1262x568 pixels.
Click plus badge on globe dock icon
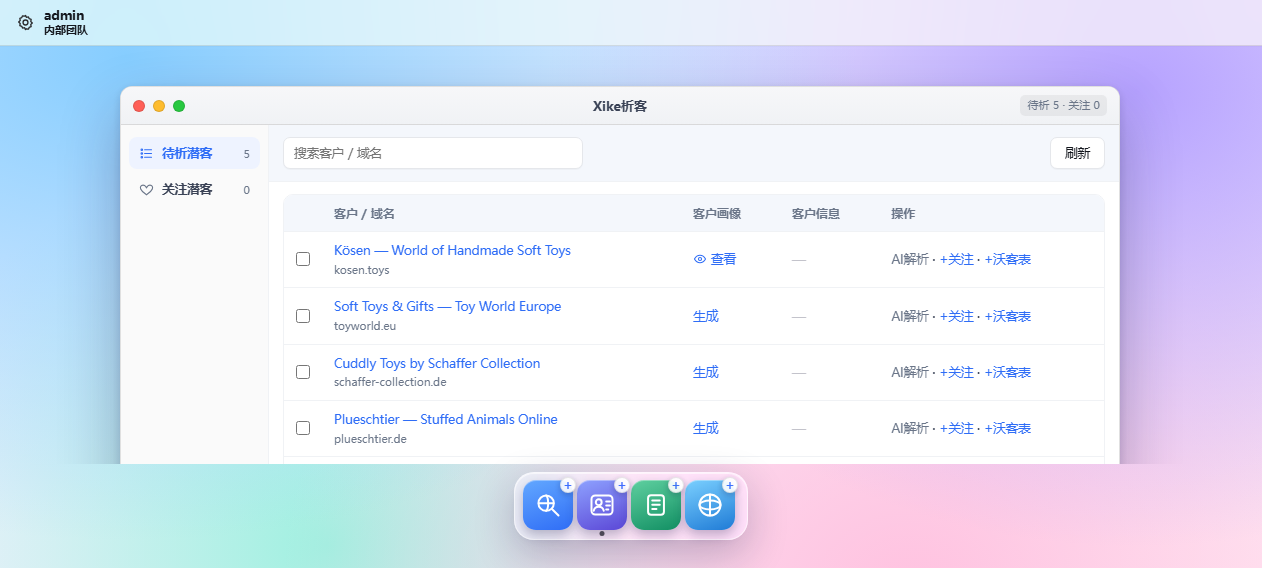730,485
